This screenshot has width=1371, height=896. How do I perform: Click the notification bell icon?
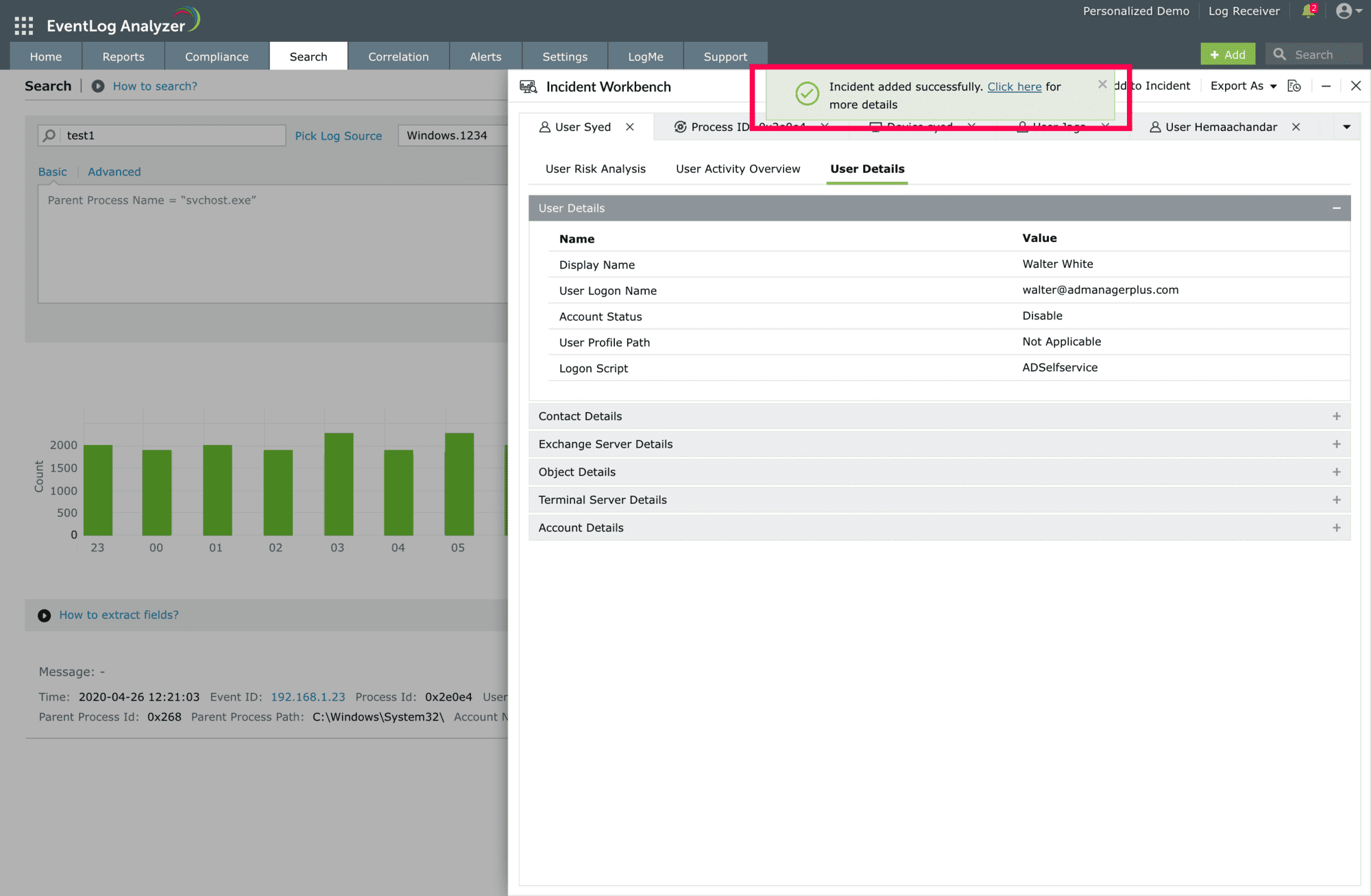coord(1308,12)
